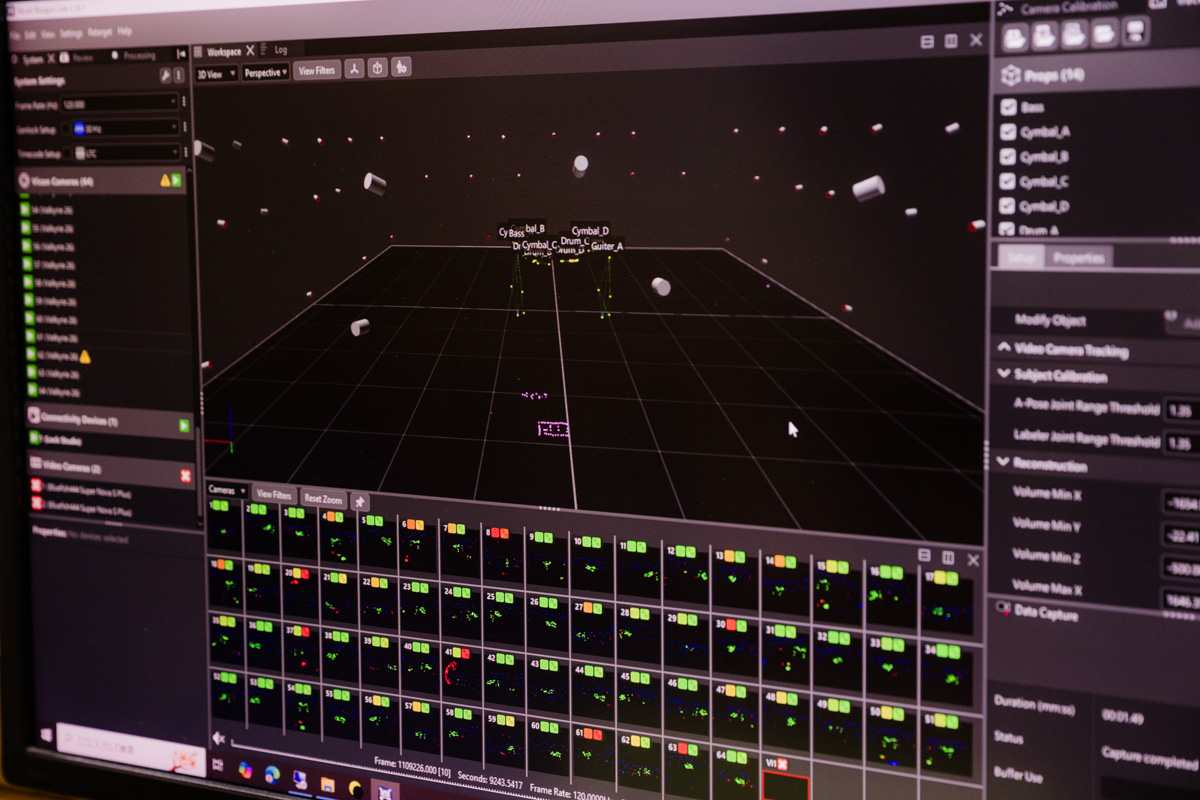Collapse the Subject Calibration section

pyautogui.click(x=1003, y=375)
